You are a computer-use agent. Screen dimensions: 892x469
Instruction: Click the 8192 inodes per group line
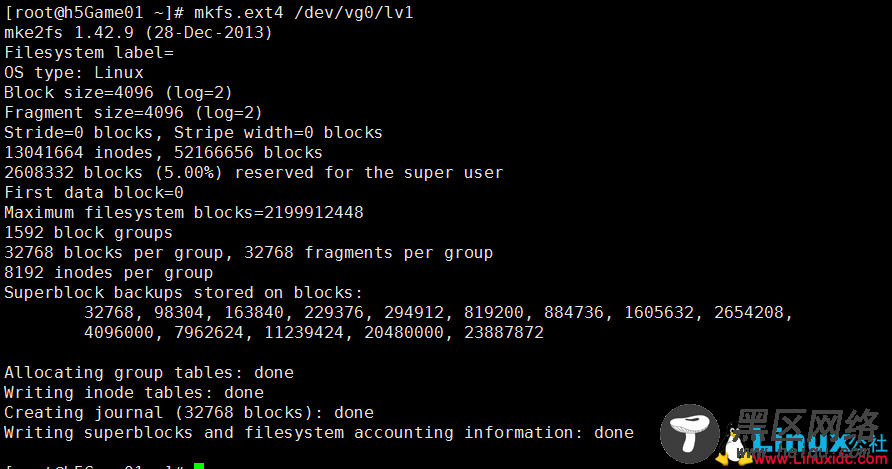[x=109, y=273]
